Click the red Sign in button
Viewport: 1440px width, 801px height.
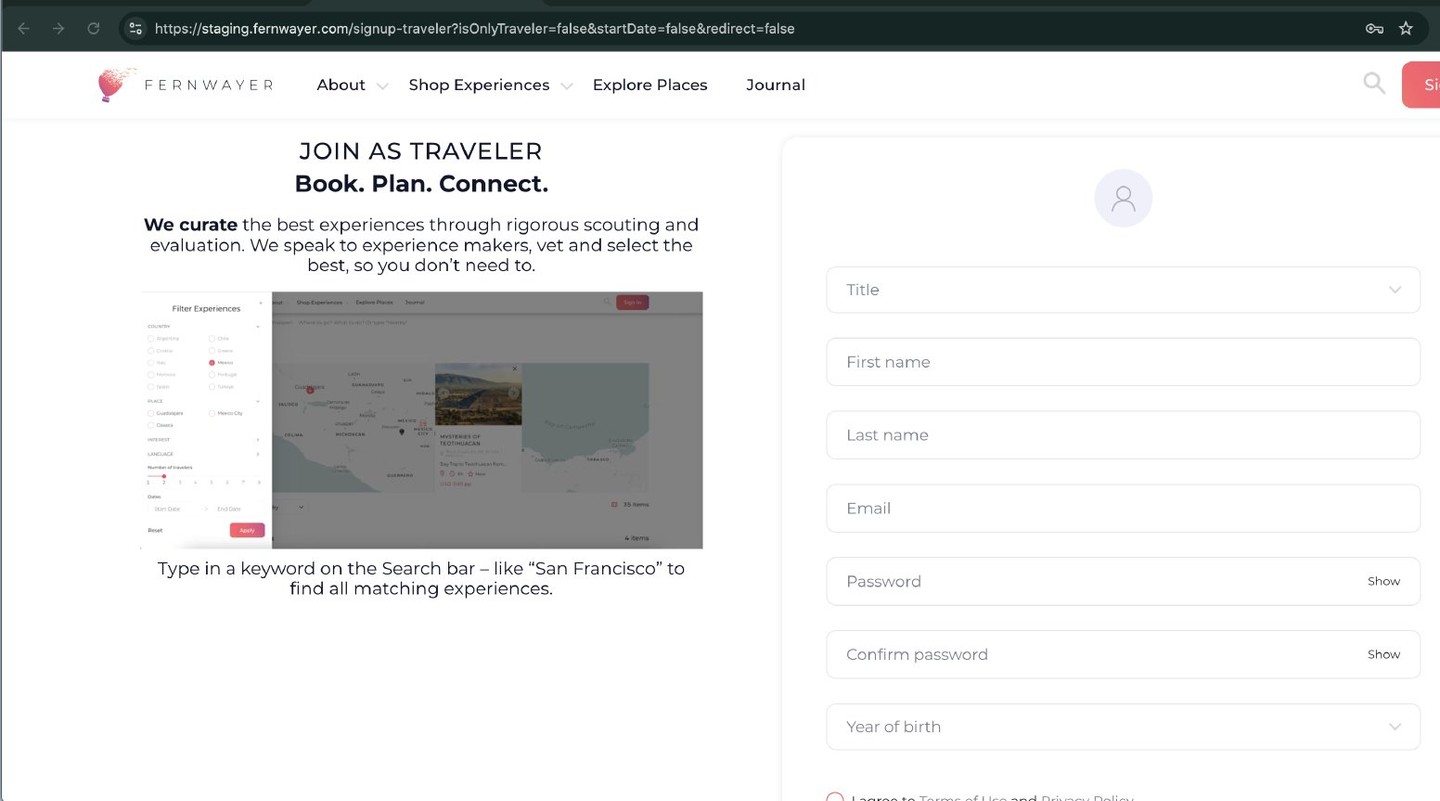point(1421,85)
